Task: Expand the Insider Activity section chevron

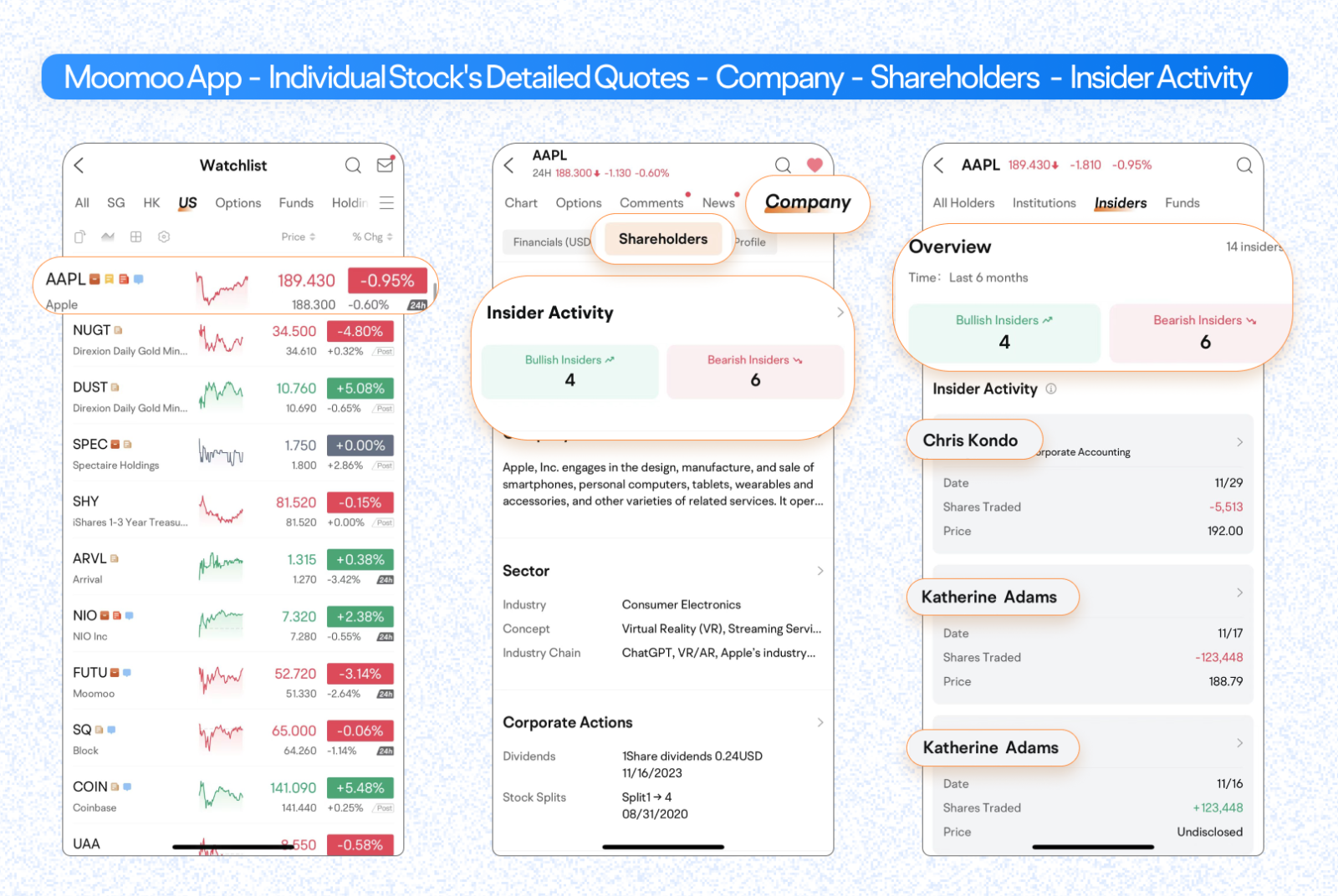Action: coord(840,313)
